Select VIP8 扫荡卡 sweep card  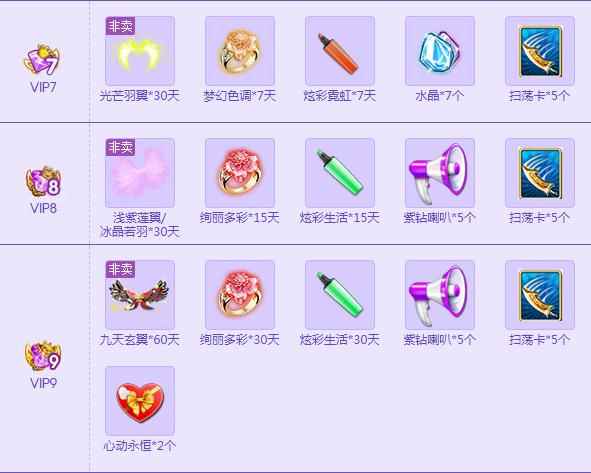pos(540,173)
